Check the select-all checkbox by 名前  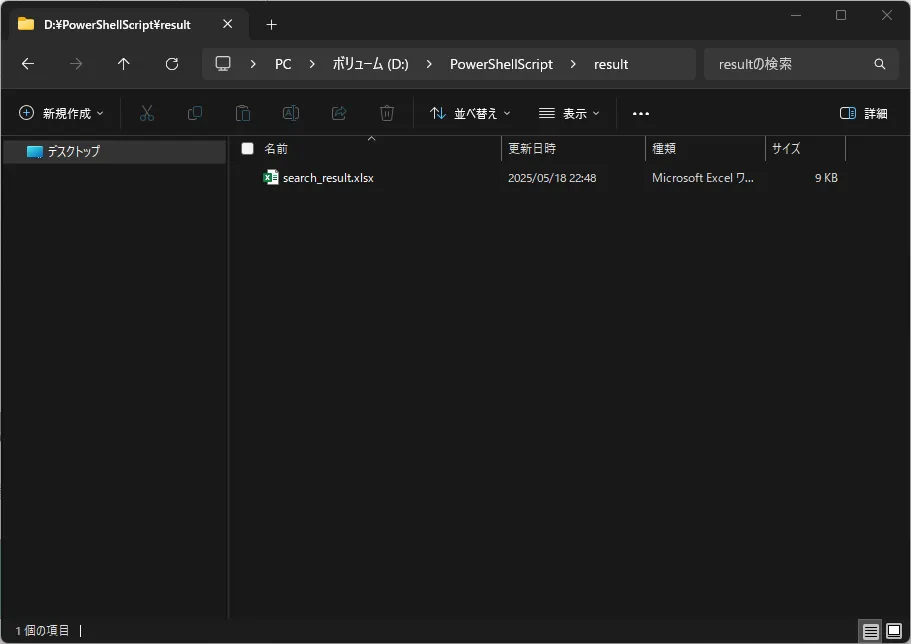(248, 149)
